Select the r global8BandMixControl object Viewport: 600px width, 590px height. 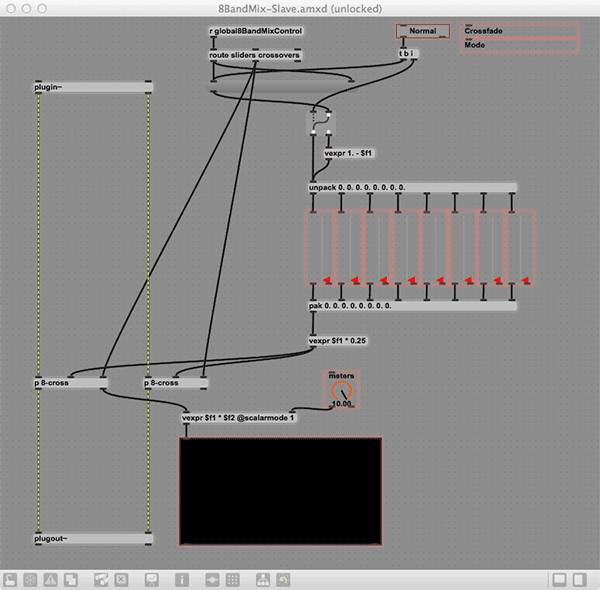(256, 31)
